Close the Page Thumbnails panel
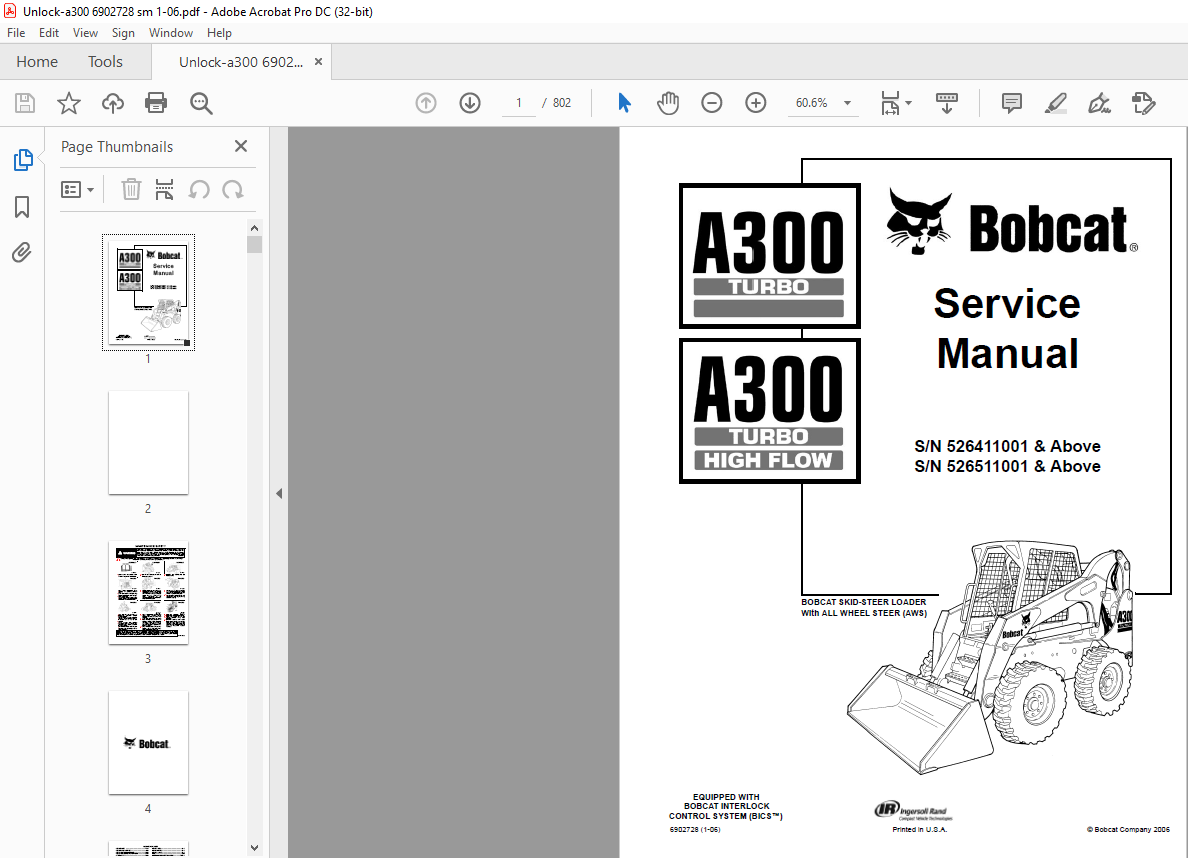This screenshot has height=858, width=1188. coord(241,146)
